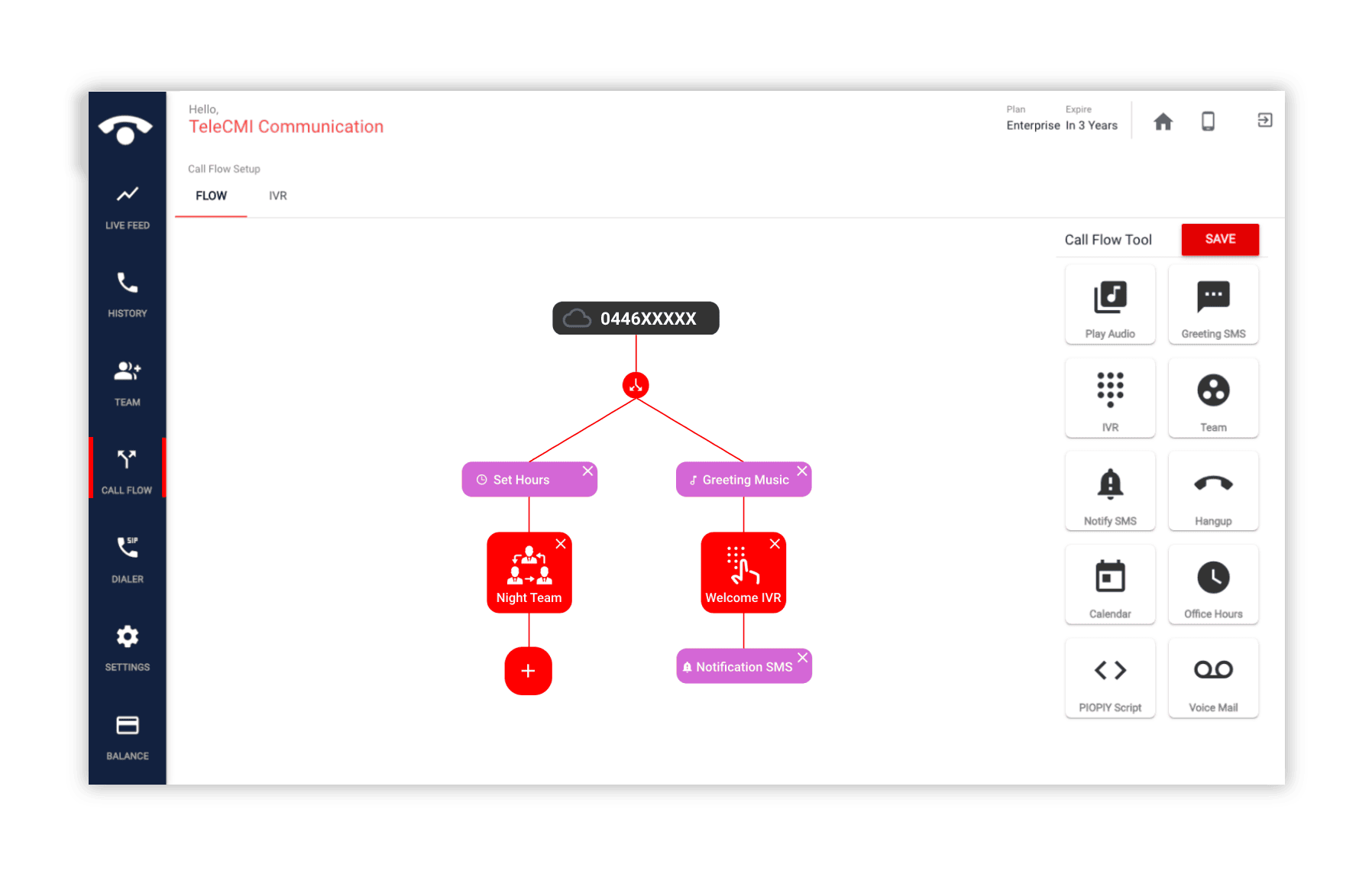Image resolution: width=1372 pixels, height=874 pixels.
Task: Click the Call Flow Tool heading
Action: pyautogui.click(x=1108, y=240)
